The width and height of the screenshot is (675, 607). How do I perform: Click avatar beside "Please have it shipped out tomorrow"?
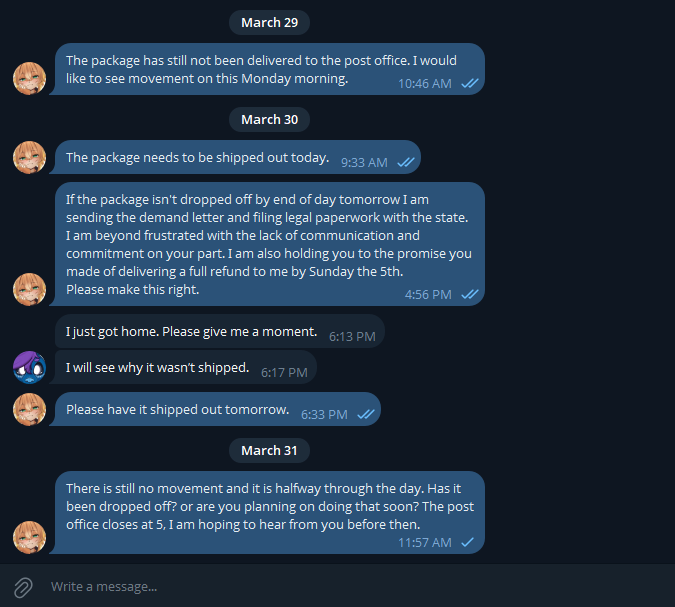coord(29,409)
